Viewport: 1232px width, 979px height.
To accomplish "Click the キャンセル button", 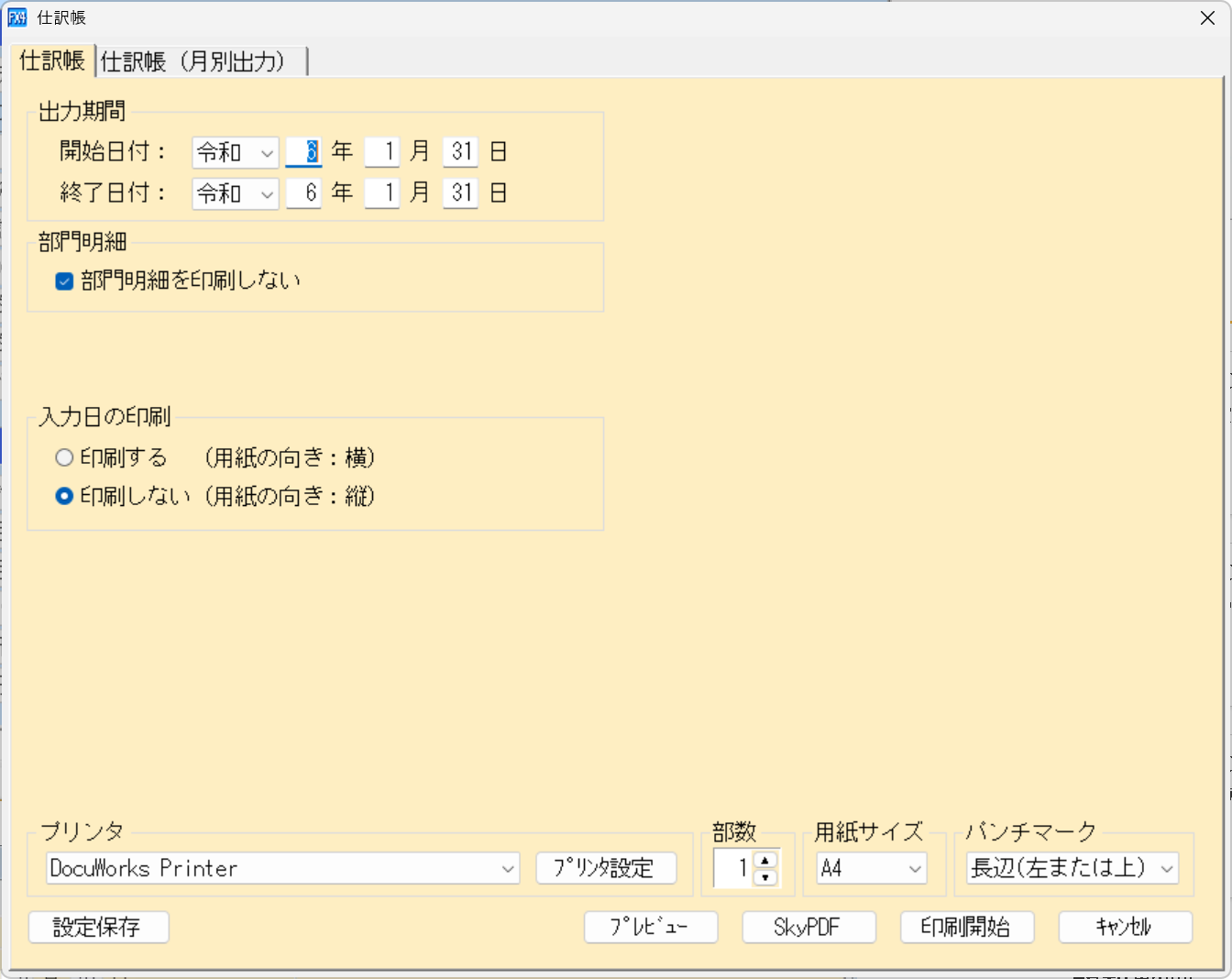I will tap(1125, 927).
